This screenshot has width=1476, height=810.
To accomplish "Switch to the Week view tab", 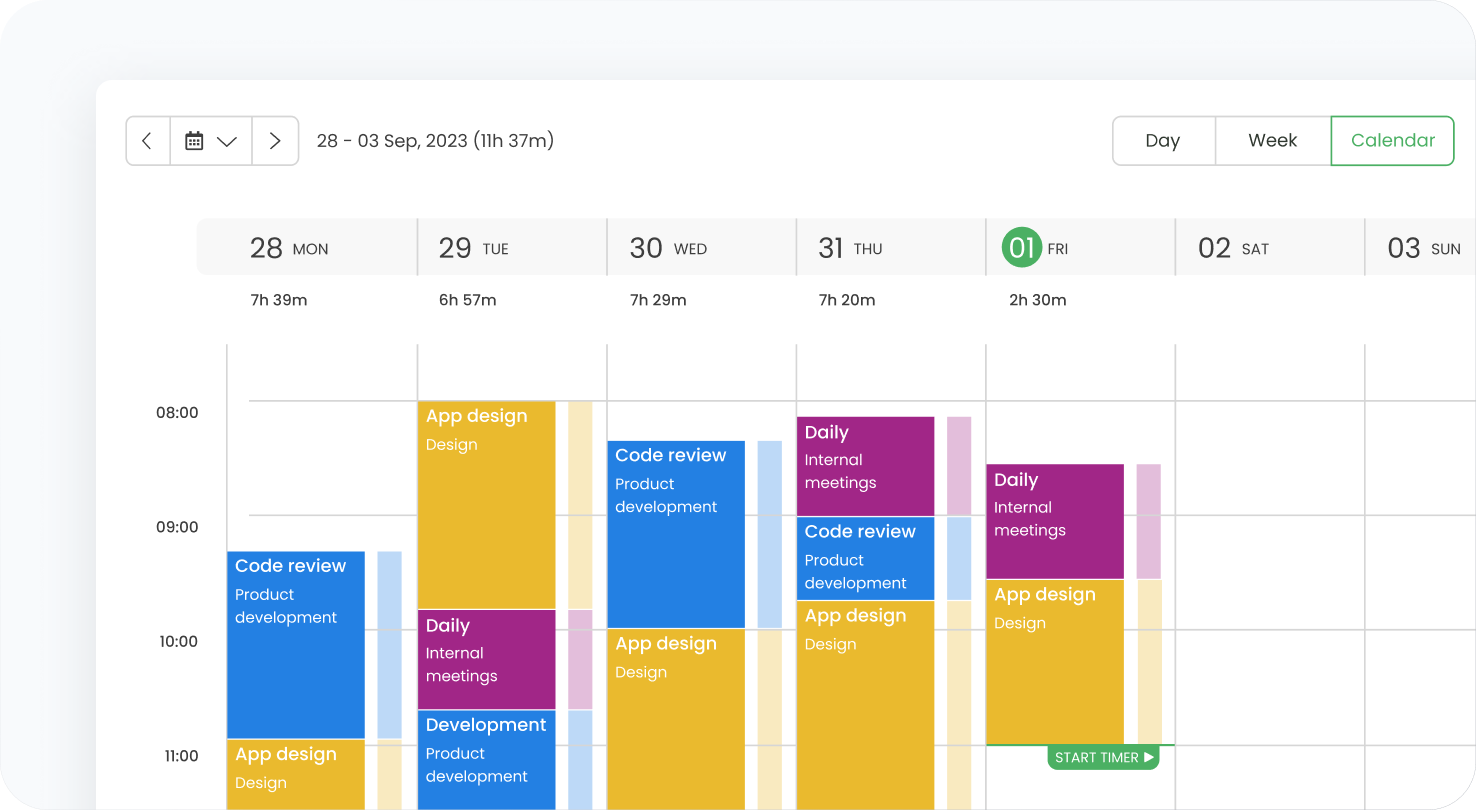I will tap(1272, 141).
